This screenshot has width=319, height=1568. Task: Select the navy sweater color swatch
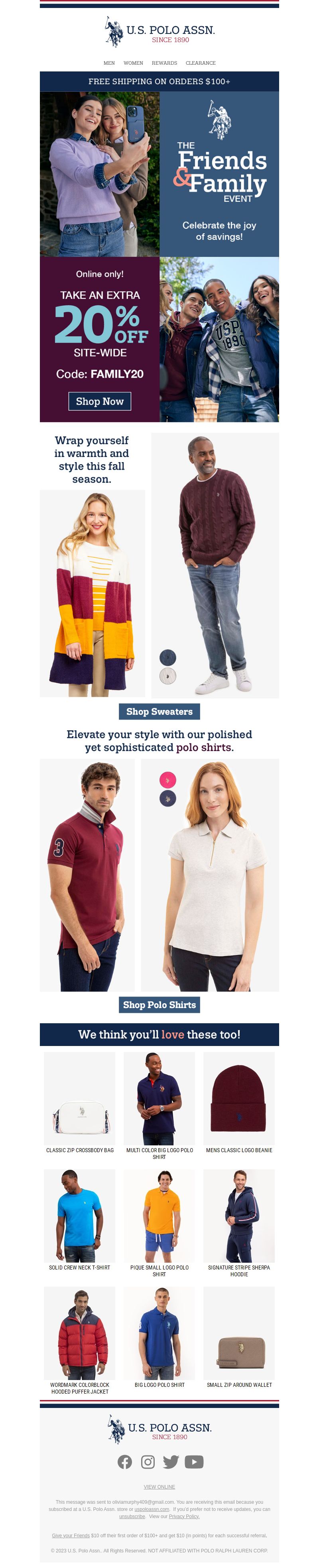168,657
